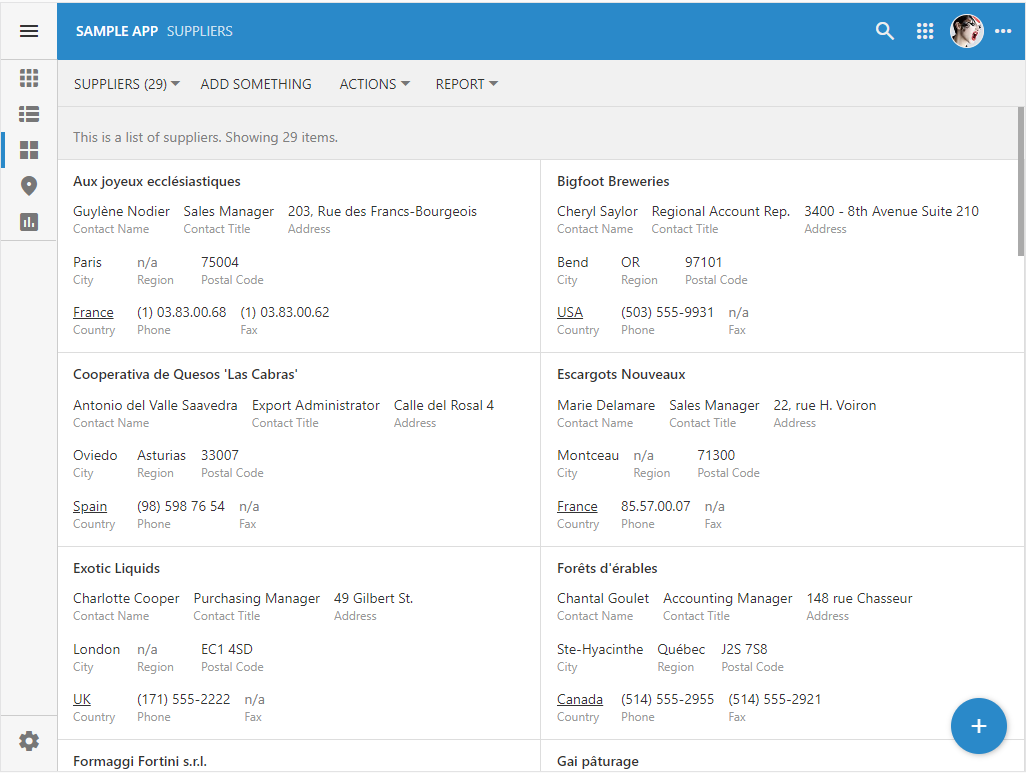Click phone number (98) 598 76 54
The height and width of the screenshot is (773, 1026).
tap(181, 506)
